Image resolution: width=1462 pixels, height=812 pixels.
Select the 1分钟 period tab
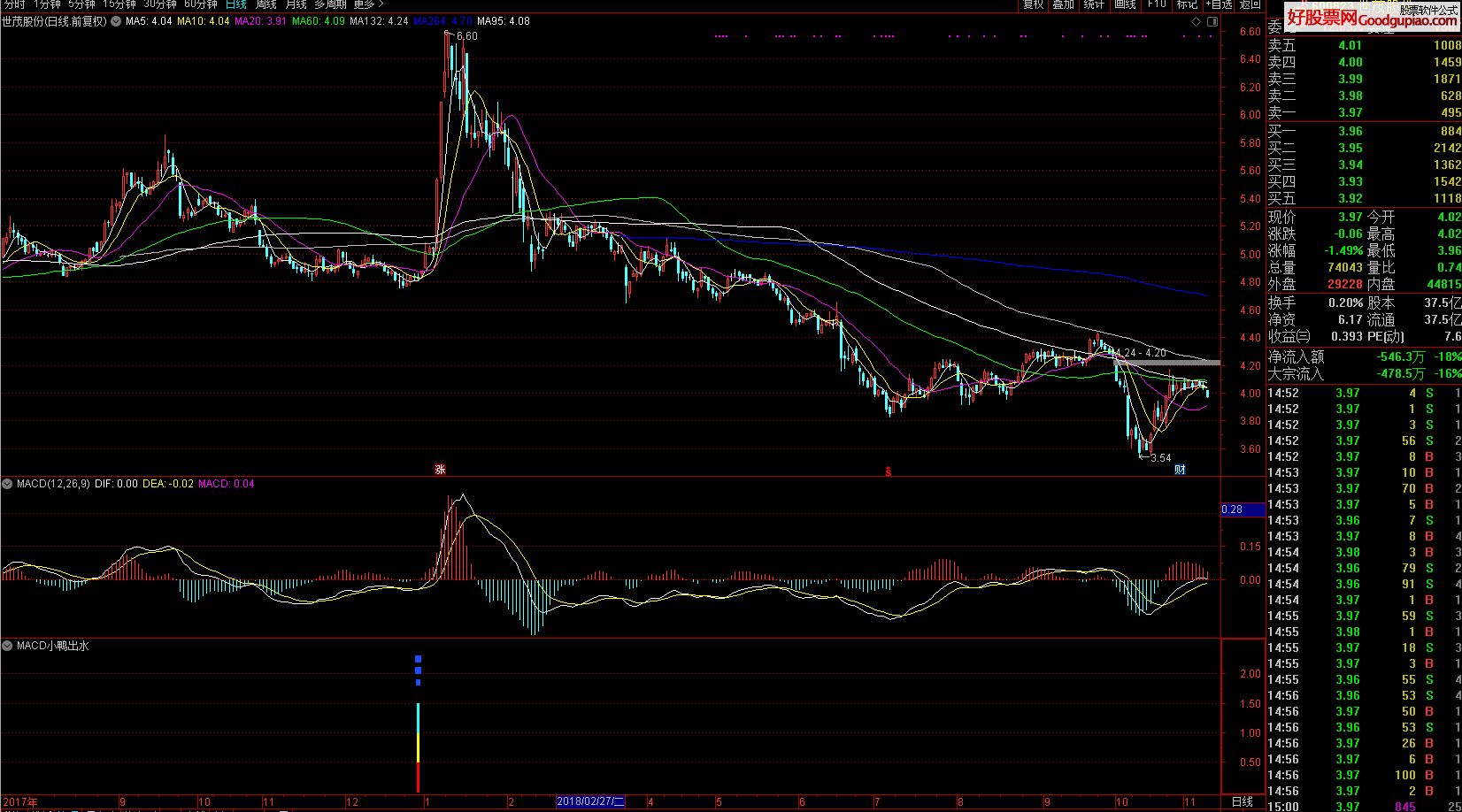[47, 4]
